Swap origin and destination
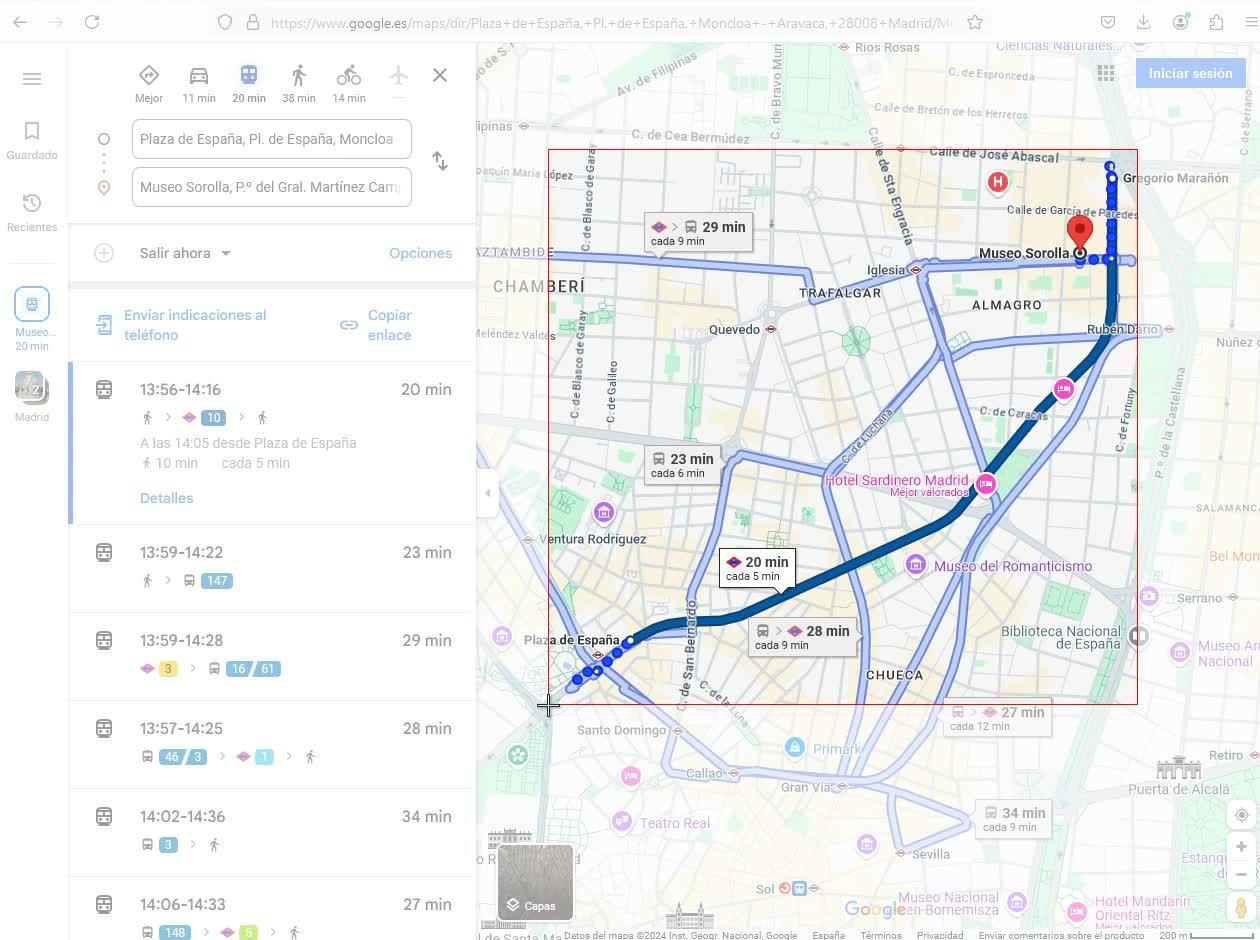This screenshot has height=940, width=1260. [440, 162]
